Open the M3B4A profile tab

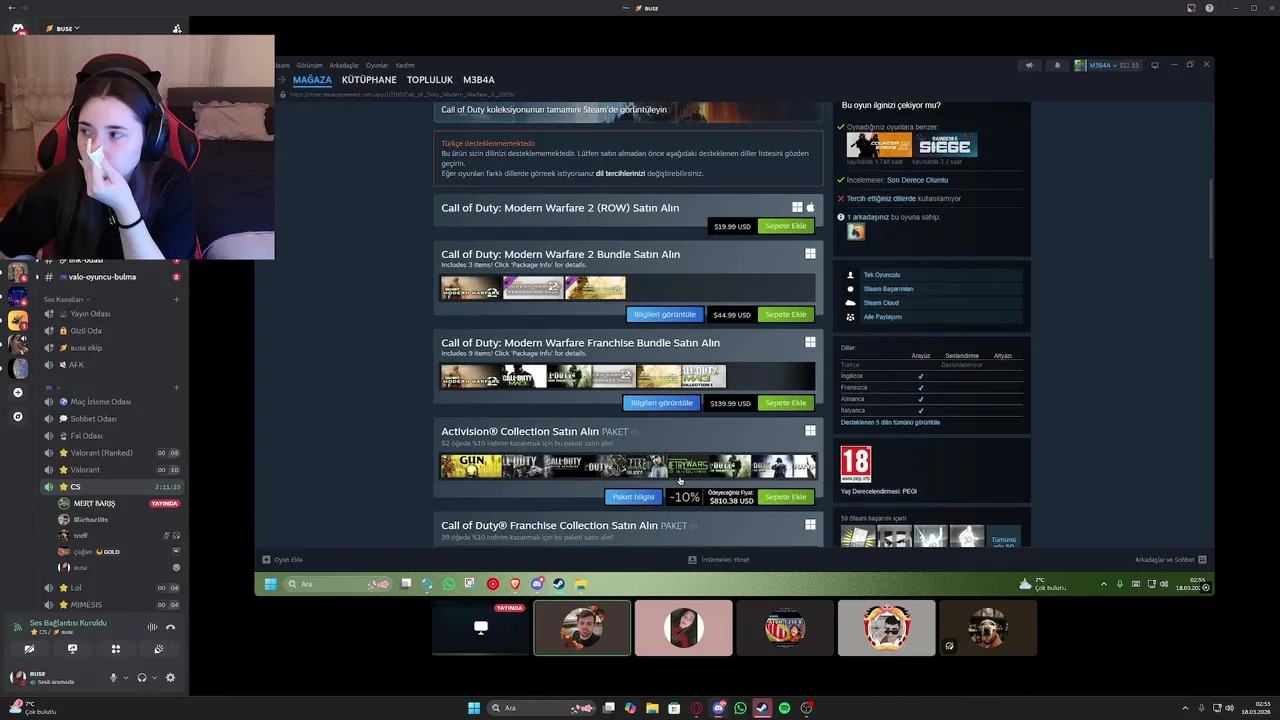pos(479,80)
